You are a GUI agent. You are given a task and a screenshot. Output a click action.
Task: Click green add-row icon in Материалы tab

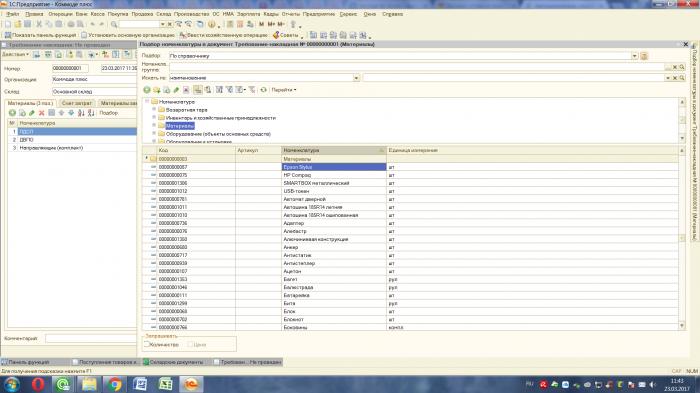click(12, 113)
